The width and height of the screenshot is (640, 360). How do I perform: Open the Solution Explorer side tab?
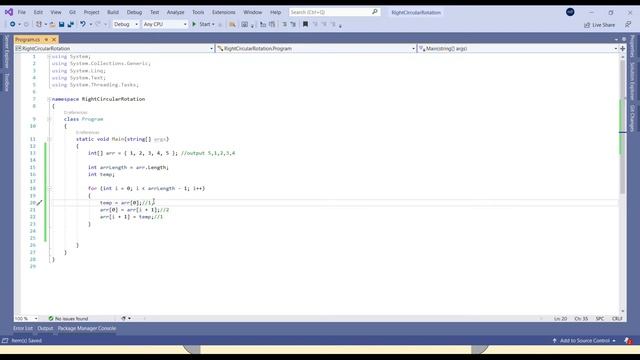click(632, 81)
